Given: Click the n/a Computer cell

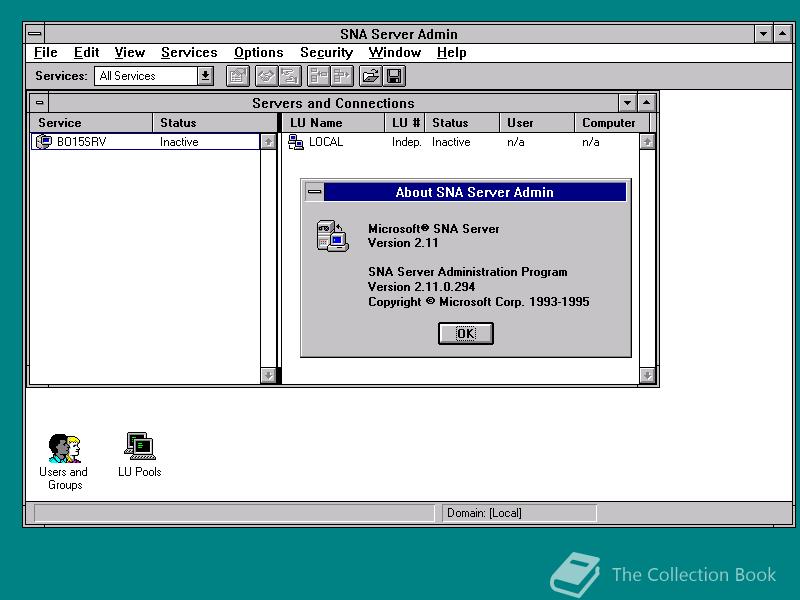Looking at the screenshot, I should click(591, 142).
